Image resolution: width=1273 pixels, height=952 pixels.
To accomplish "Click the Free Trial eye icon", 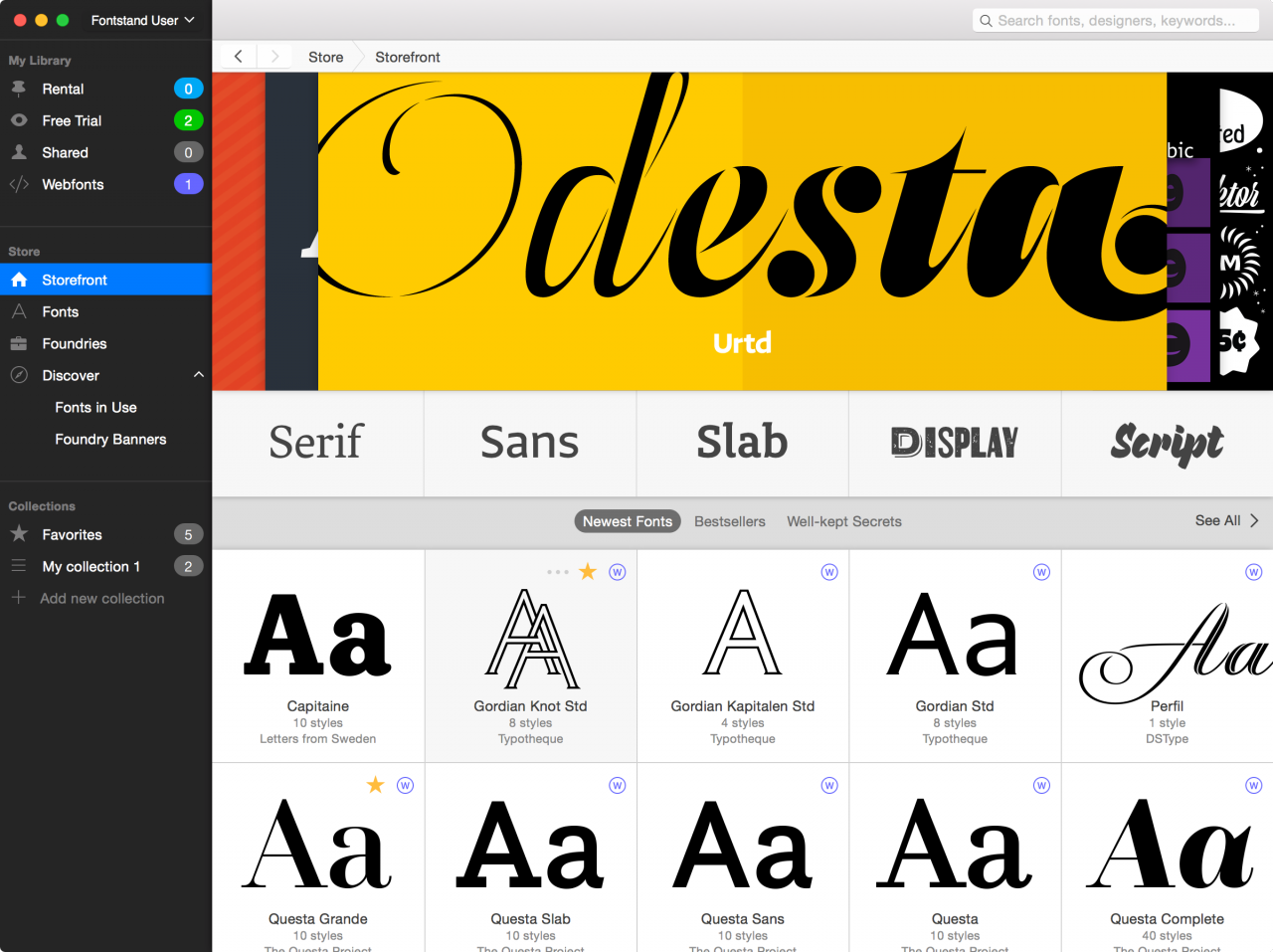I will tap(19, 120).
